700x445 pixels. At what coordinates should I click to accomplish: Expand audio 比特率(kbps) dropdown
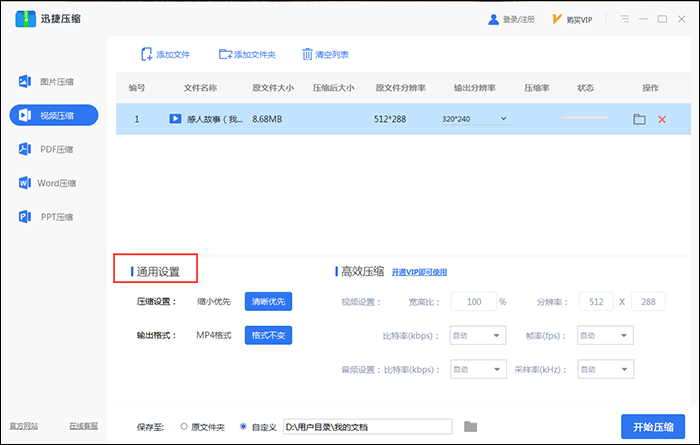click(478, 369)
